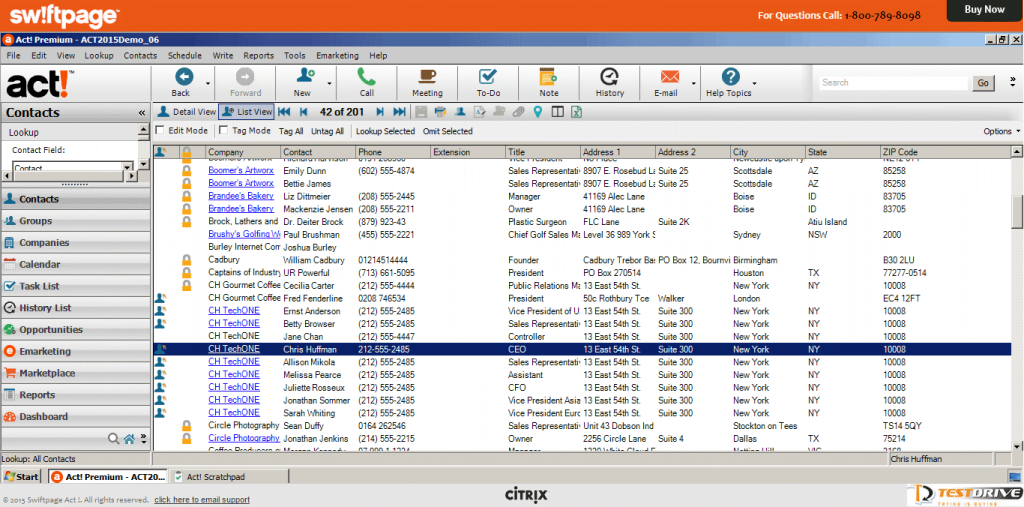
Task: Create a Note using the Note icon
Action: pos(549,77)
